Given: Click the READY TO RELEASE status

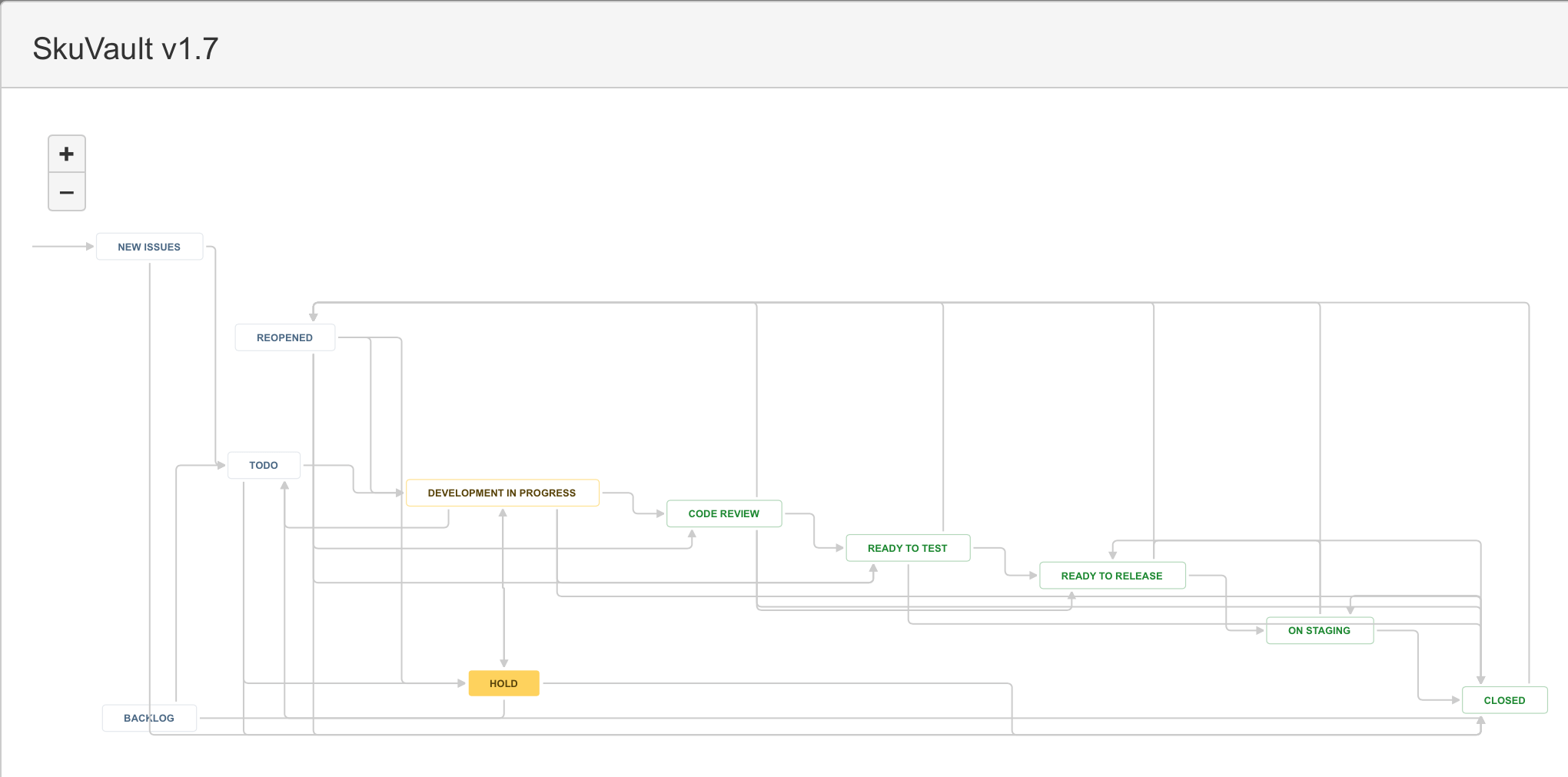Looking at the screenshot, I should [1111, 575].
